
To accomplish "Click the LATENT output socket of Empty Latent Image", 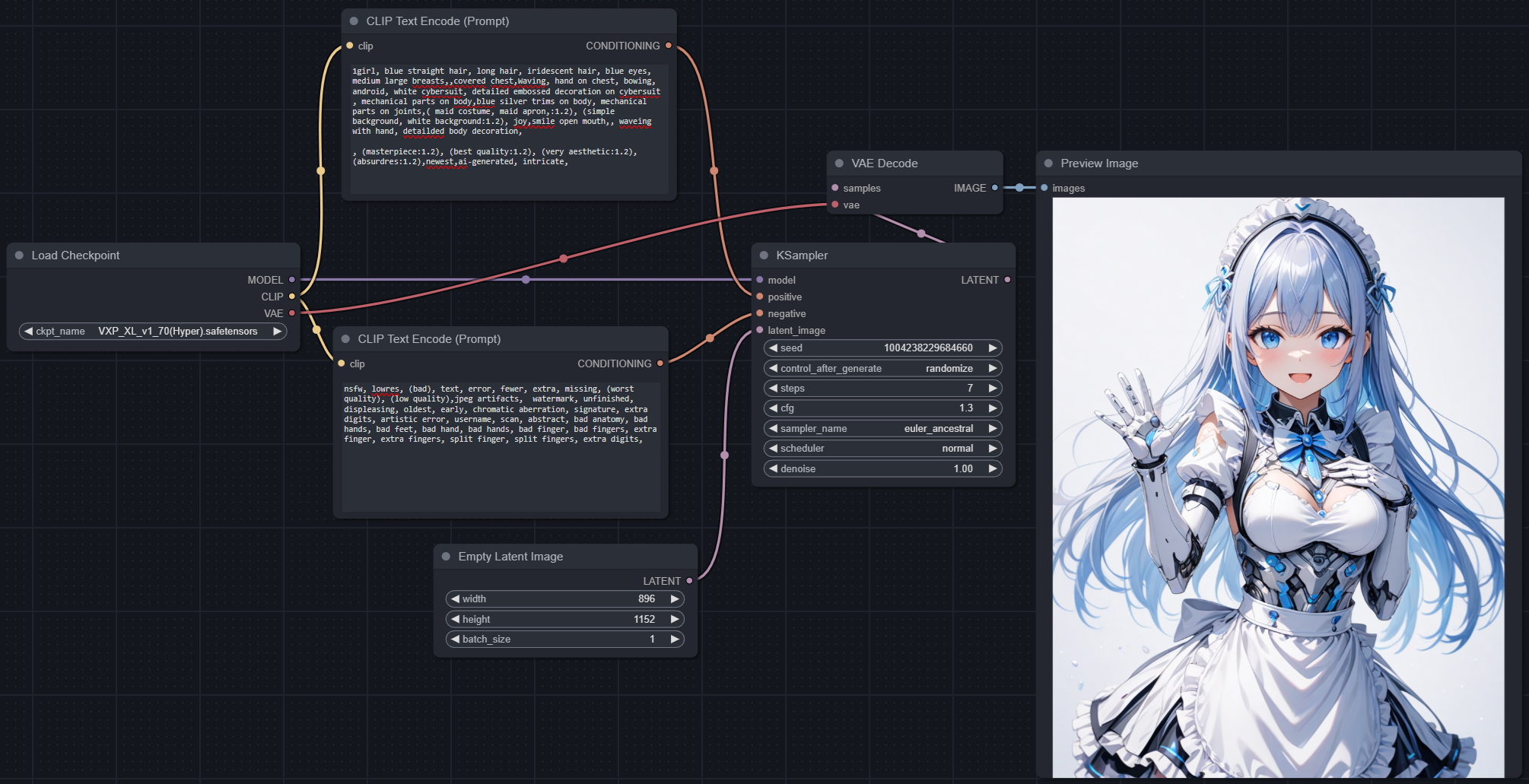I will pos(690,581).
